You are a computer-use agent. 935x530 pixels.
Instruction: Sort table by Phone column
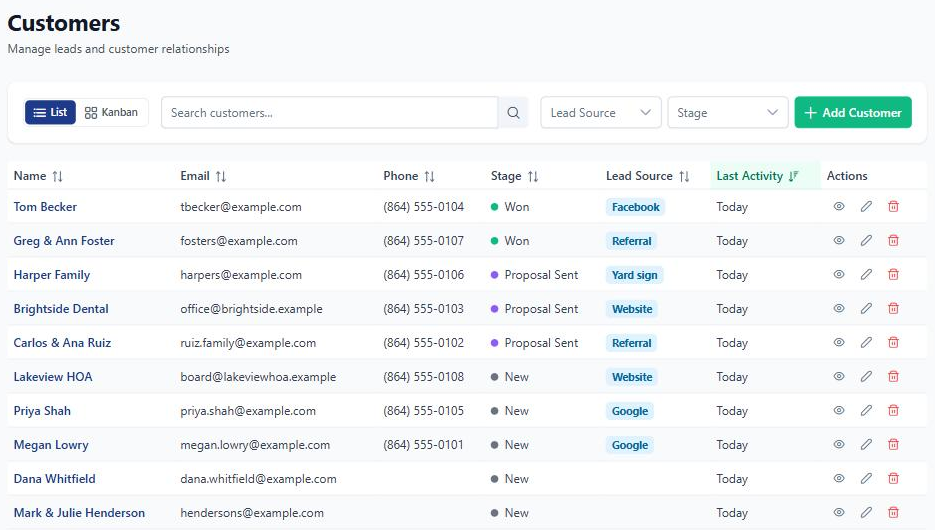click(409, 176)
